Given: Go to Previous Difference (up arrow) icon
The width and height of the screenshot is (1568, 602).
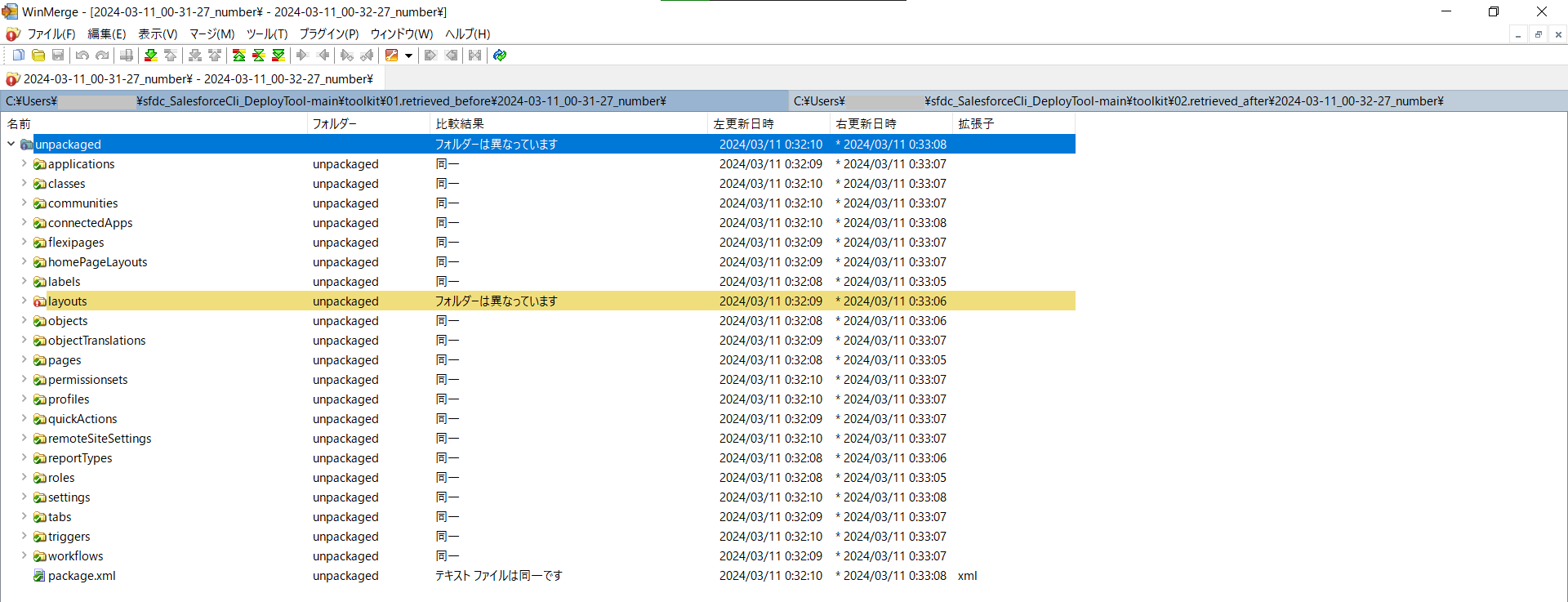Looking at the screenshot, I should (171, 55).
